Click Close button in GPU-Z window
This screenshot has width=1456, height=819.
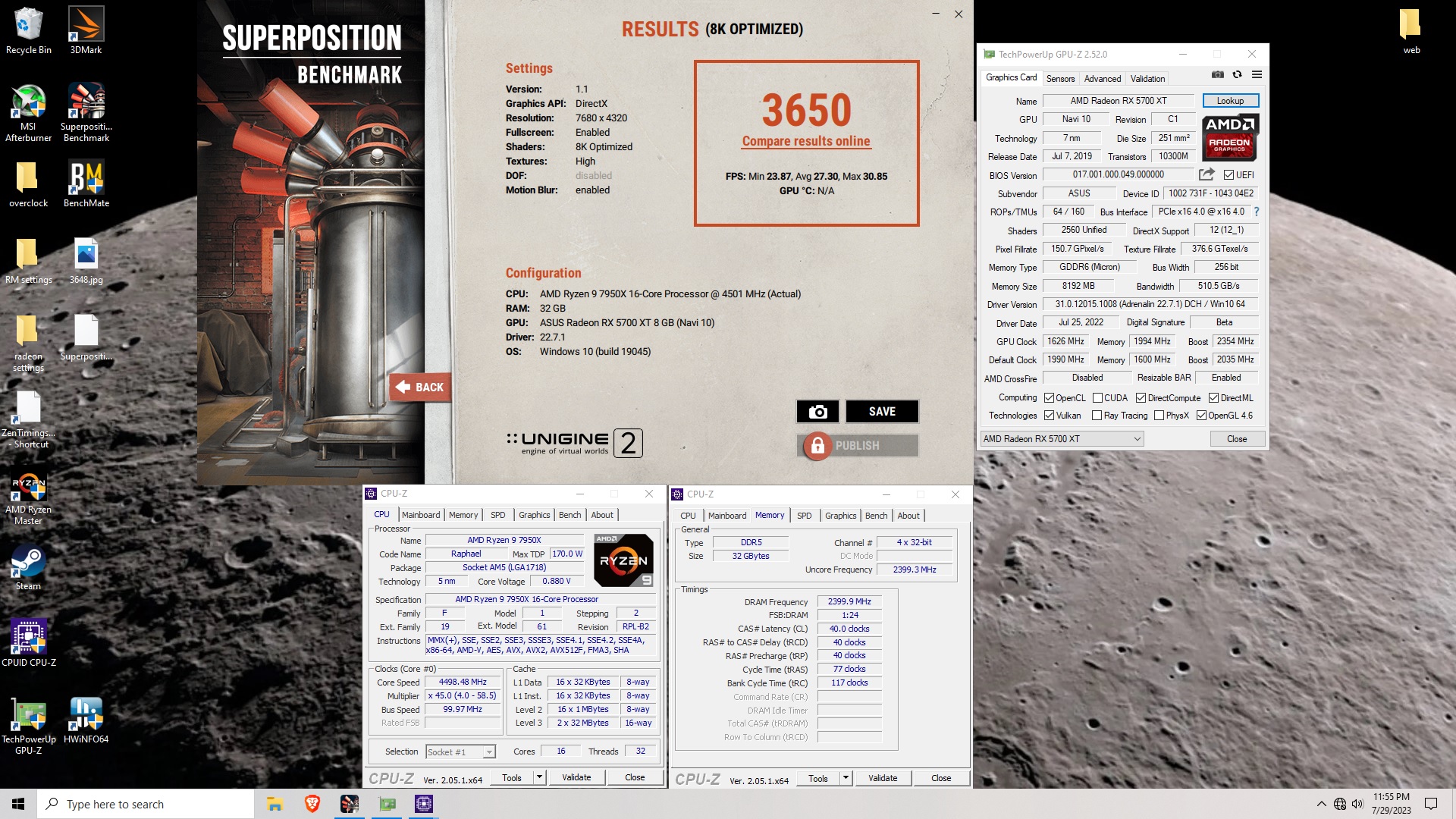click(1236, 439)
